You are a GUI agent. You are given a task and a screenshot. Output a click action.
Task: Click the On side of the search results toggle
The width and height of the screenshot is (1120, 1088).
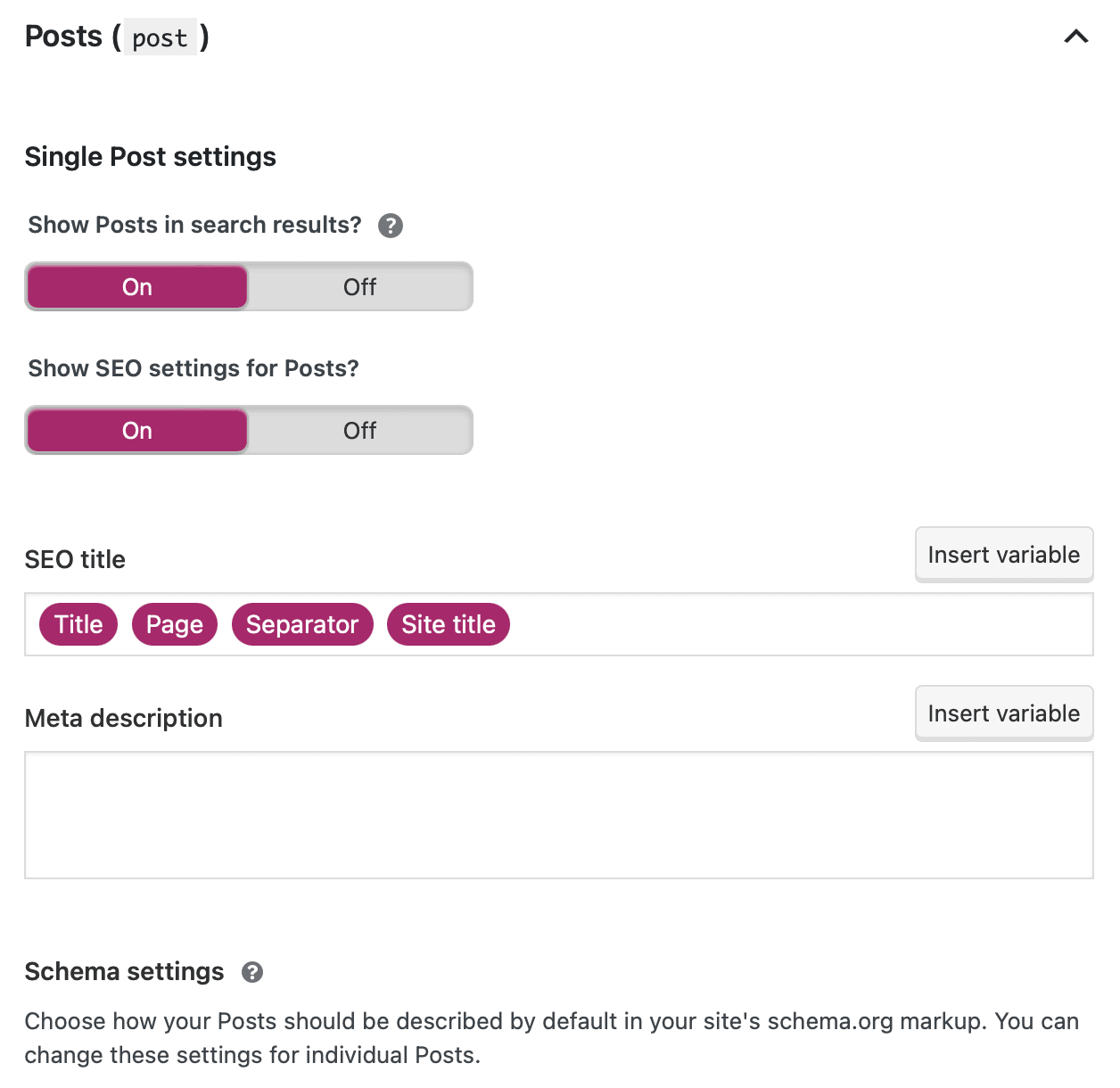[x=136, y=286]
